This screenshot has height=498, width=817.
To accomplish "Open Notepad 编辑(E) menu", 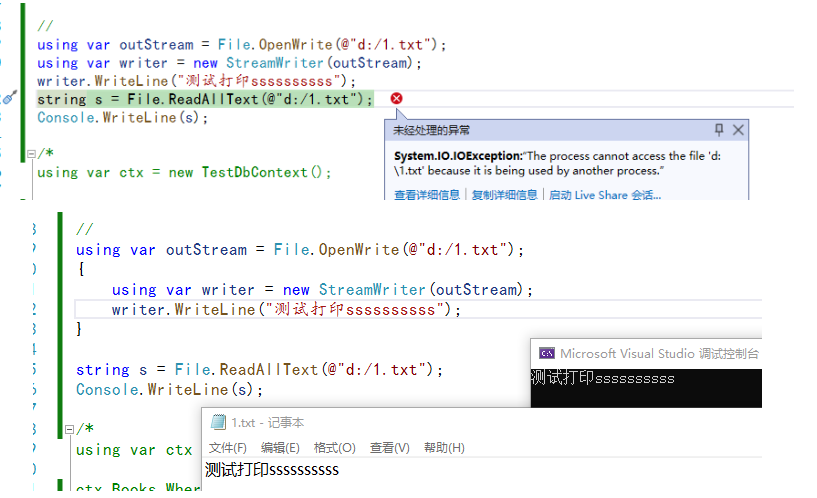I will pyautogui.click(x=280, y=447).
